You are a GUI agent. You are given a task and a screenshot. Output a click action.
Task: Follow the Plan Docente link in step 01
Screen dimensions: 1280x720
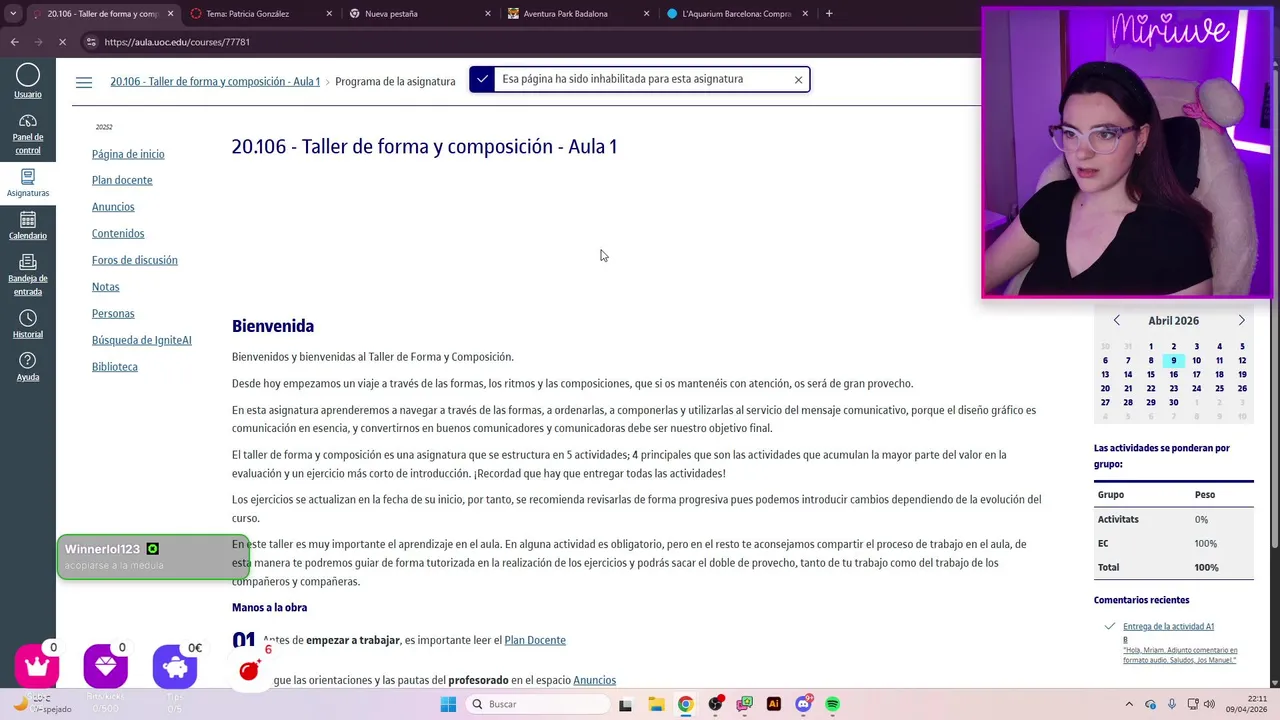[x=535, y=640]
